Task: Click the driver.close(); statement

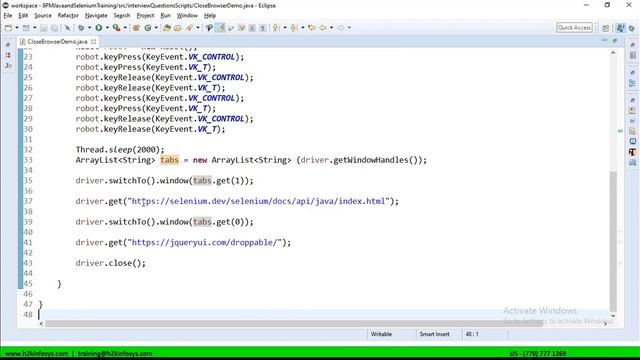Action: click(x=111, y=263)
